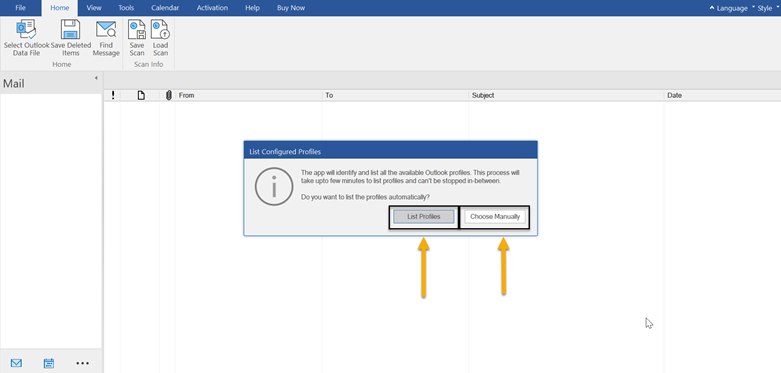
Task: Sort by importance exclamation column
Action: tap(113, 95)
